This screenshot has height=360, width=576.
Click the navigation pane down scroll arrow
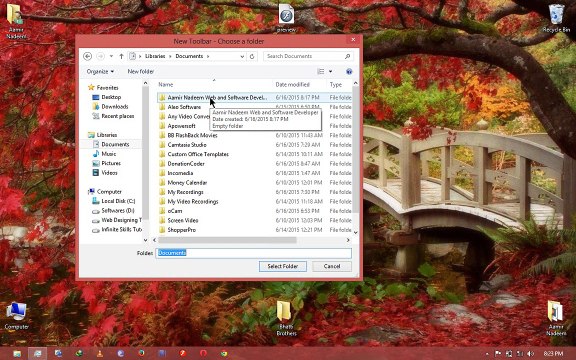(x=145, y=240)
